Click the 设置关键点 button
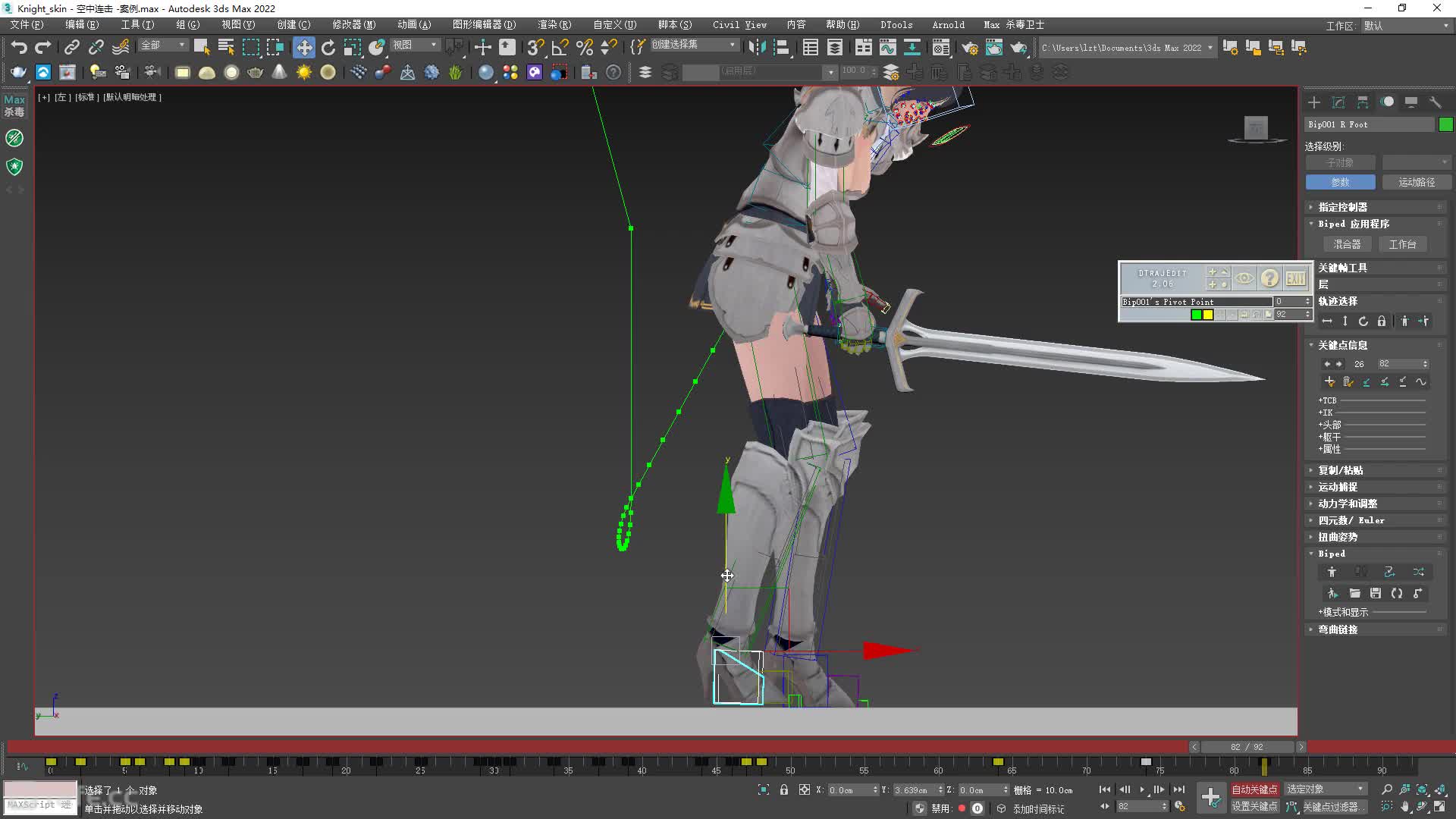Image resolution: width=1456 pixels, height=819 pixels. pos(1254,806)
